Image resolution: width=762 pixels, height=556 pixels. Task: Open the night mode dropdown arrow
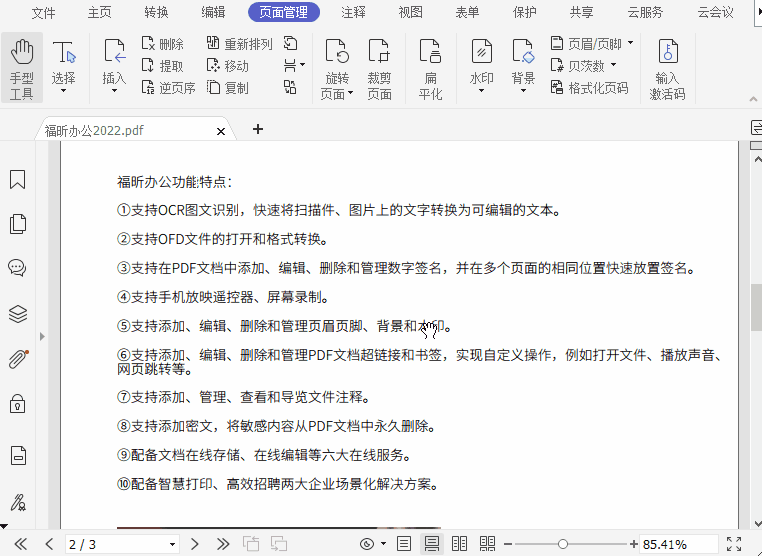coord(383,544)
